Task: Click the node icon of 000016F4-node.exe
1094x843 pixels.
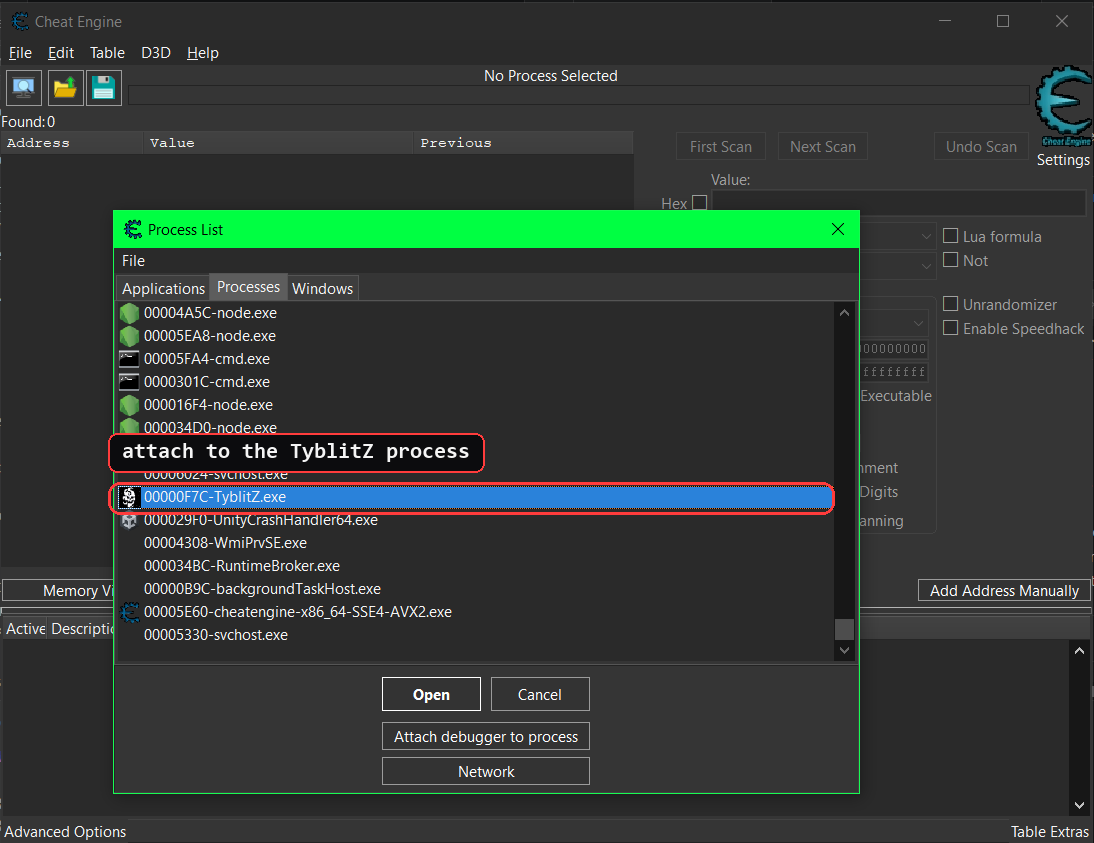Action: (x=129, y=405)
